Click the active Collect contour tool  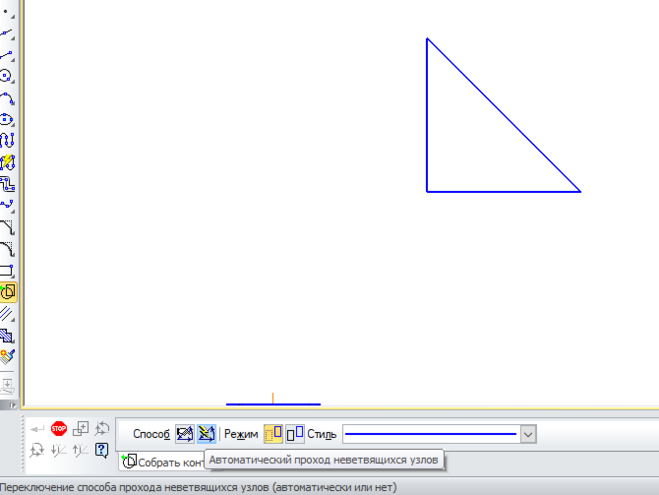coord(8,292)
